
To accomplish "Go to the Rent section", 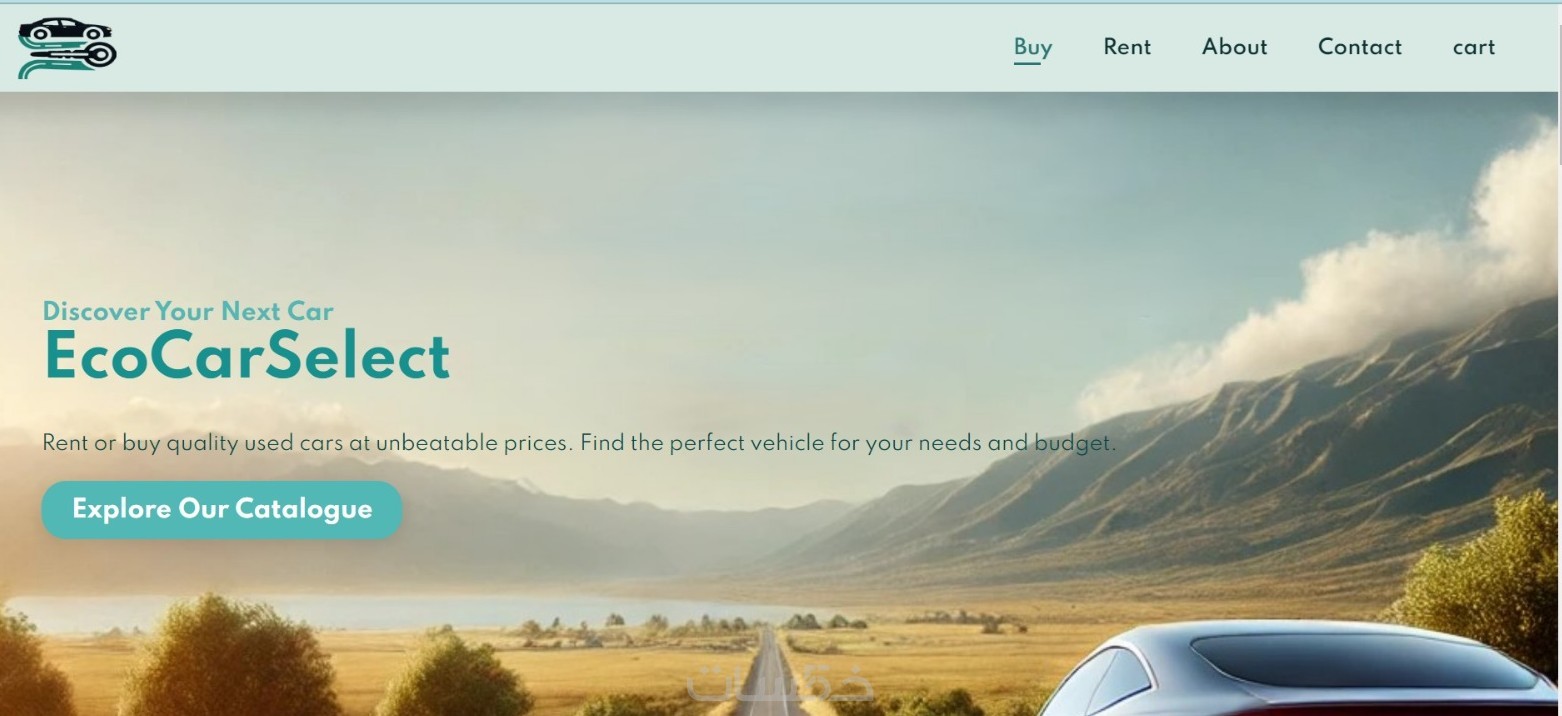I will (1127, 47).
